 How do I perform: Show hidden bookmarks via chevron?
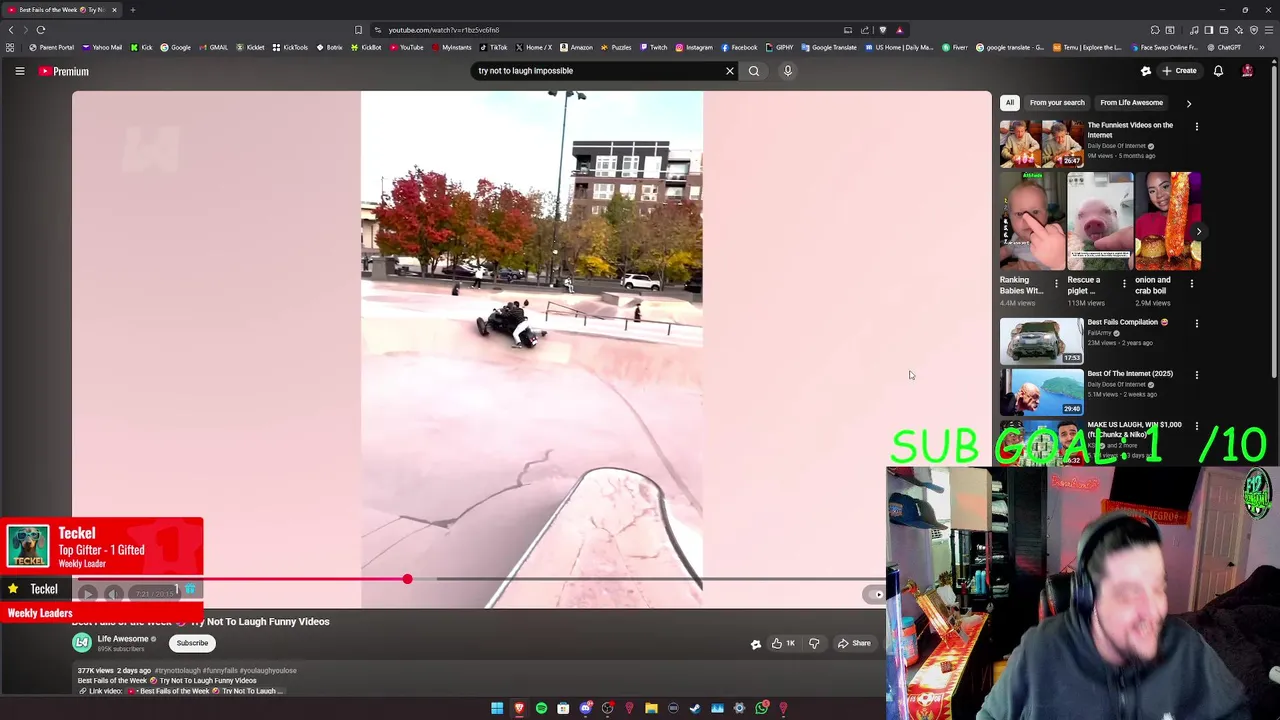(x=1262, y=47)
